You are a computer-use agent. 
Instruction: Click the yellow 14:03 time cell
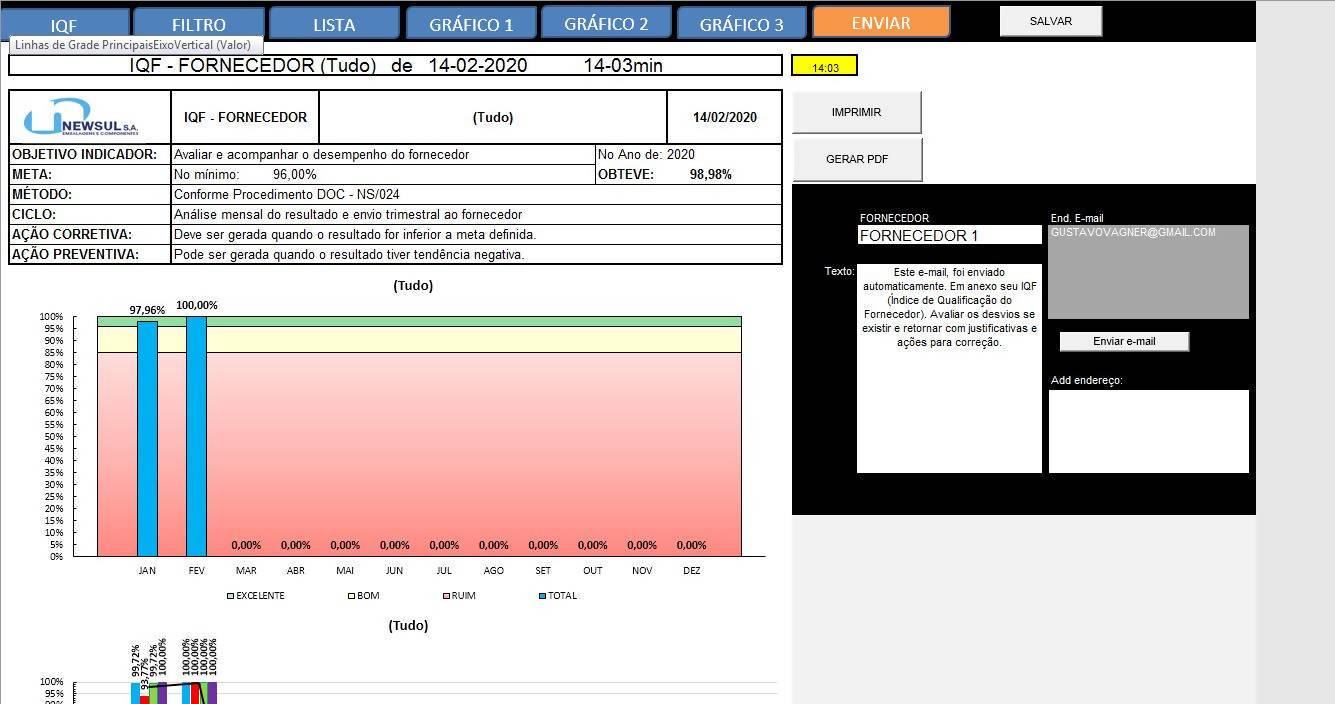point(824,67)
